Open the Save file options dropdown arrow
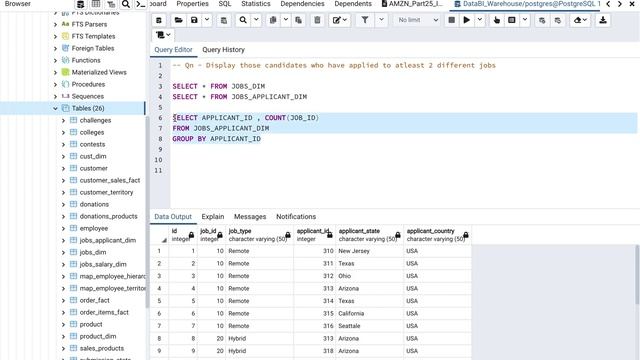Image resolution: width=640 pixels, height=360 pixels. (207, 20)
